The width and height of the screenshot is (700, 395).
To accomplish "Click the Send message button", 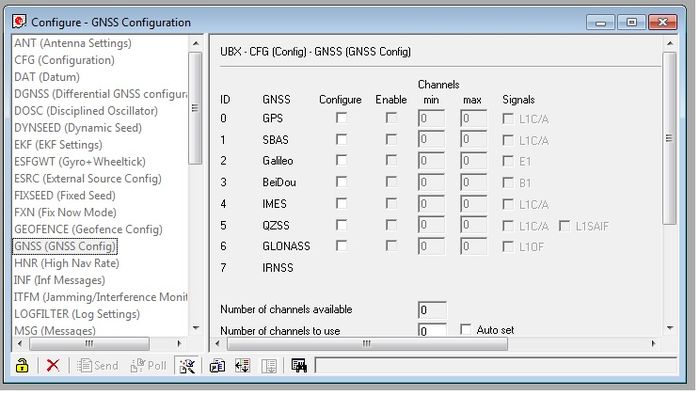I will point(97,367).
